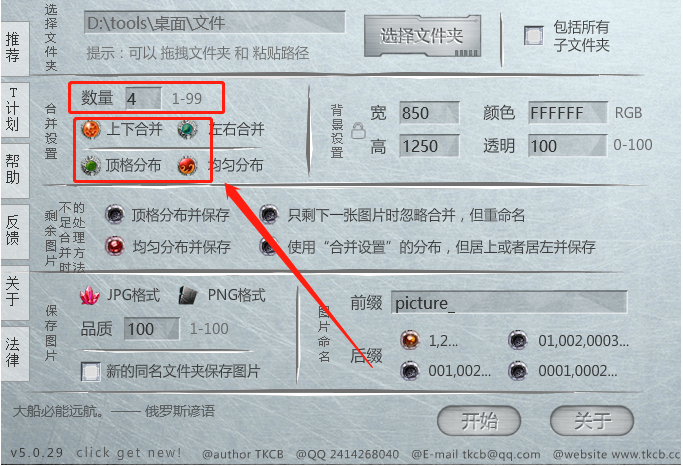Pick the PNG格式 dark gem icon
The width and height of the screenshot is (683, 466).
189,296
